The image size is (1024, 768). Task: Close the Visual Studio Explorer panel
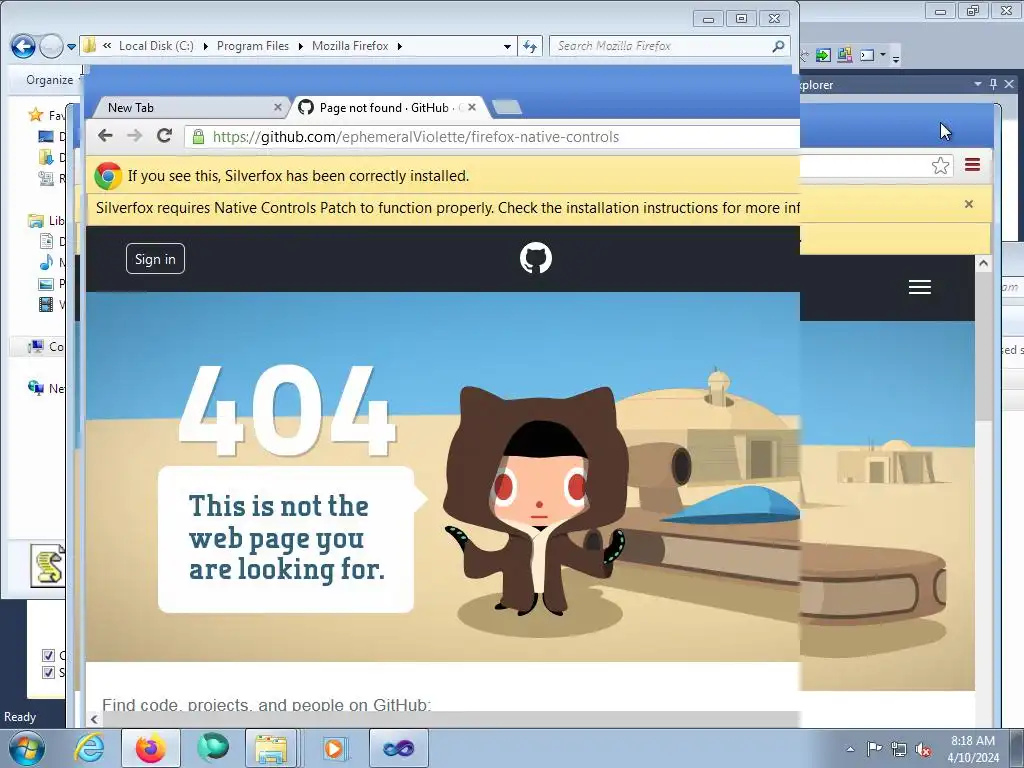1009,84
